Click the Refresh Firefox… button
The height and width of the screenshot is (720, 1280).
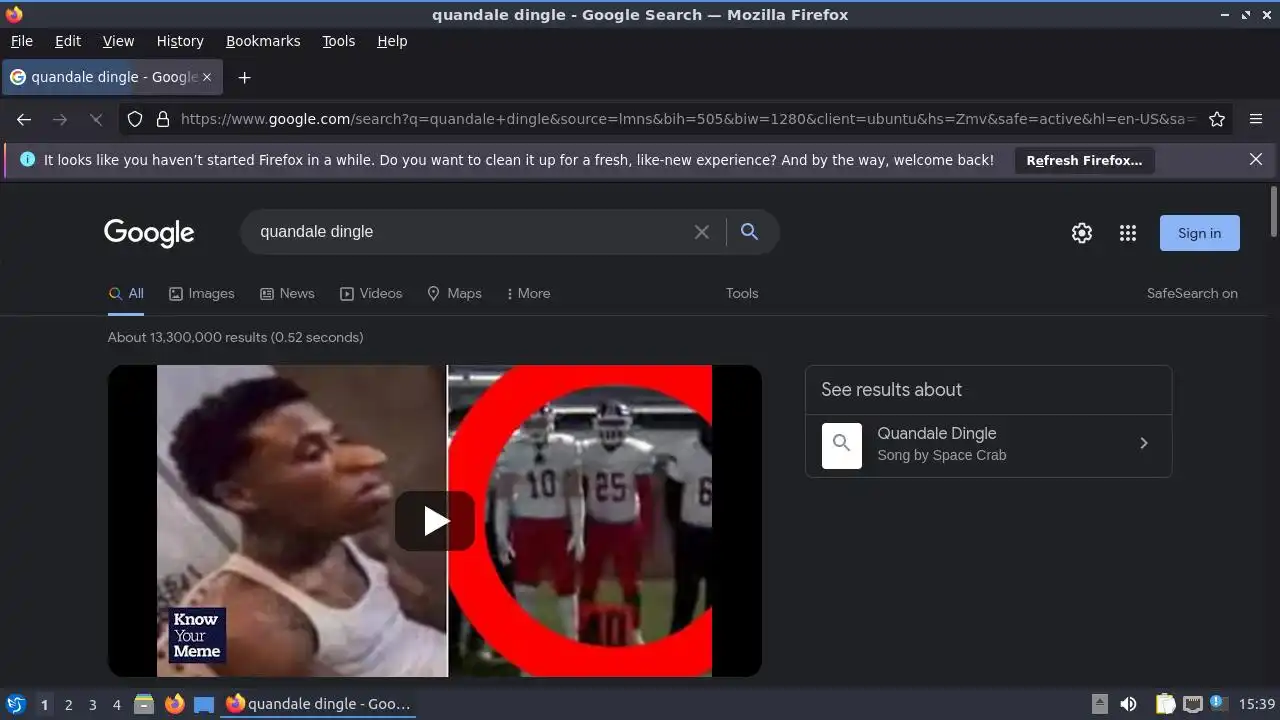tap(1084, 160)
